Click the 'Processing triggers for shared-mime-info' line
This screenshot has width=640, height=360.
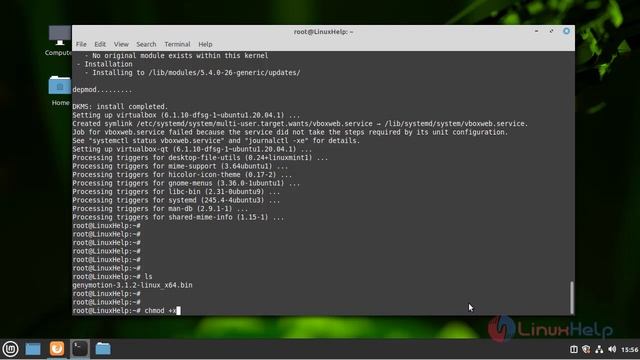178,217
